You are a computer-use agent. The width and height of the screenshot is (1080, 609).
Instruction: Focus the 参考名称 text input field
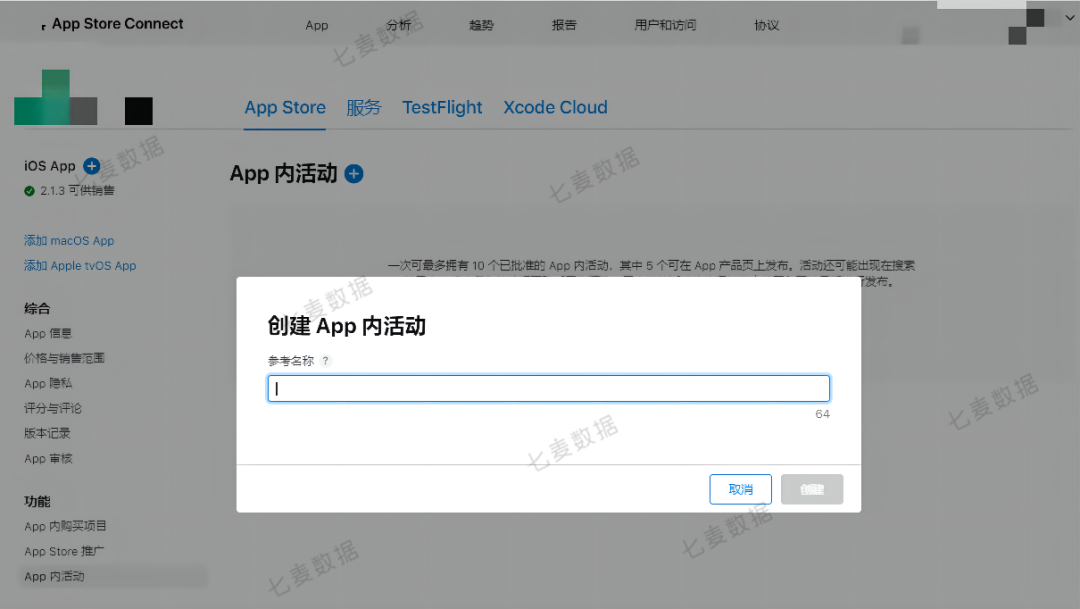click(x=548, y=389)
